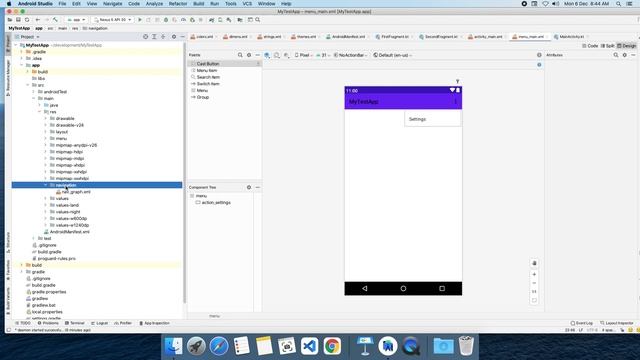Click the Make Project hammer icon

(55, 20)
